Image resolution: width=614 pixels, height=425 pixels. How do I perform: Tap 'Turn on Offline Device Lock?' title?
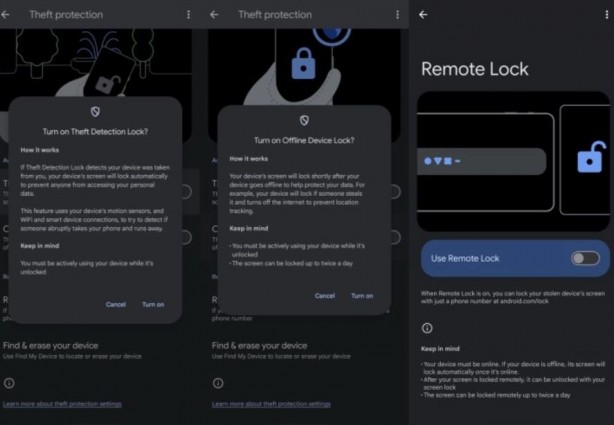point(304,140)
